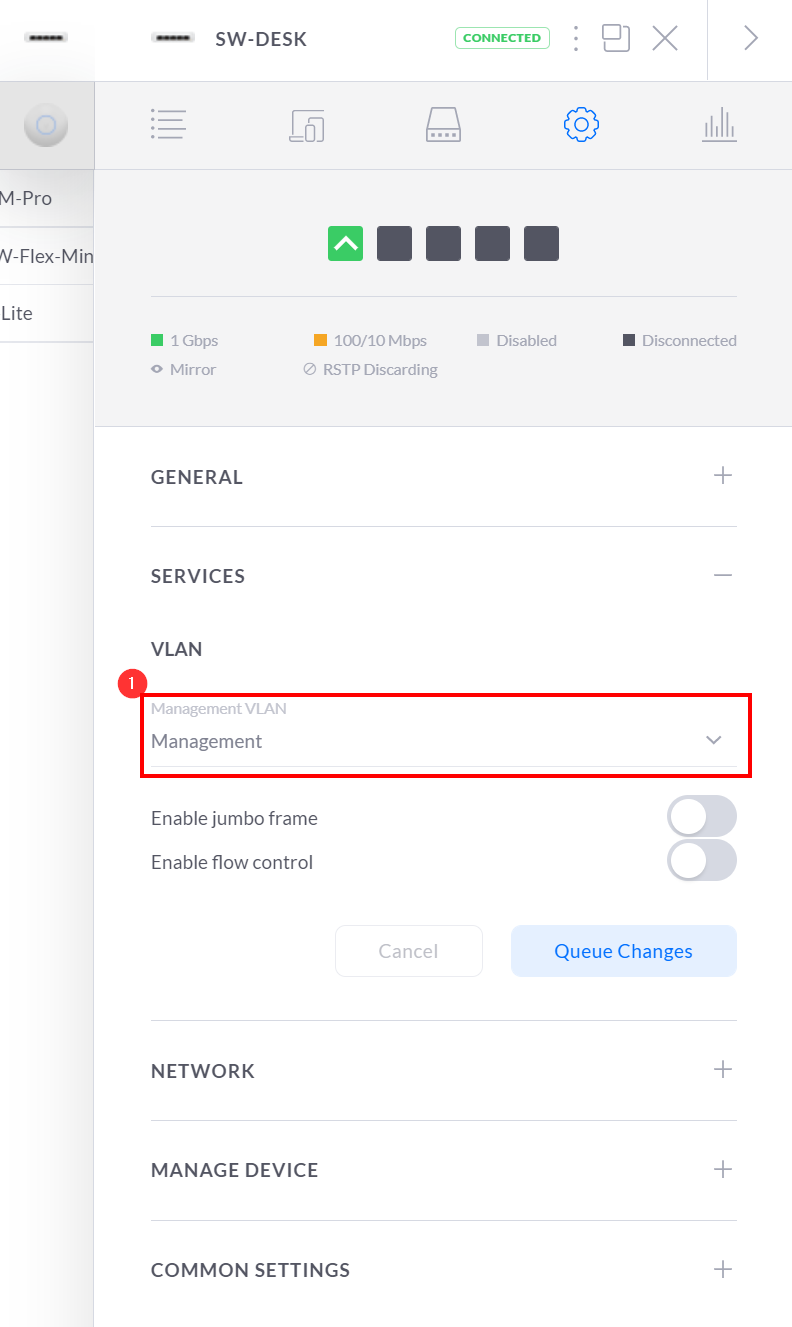Open the settings gear tab
Viewport: 792px width, 1327px height.
581,125
